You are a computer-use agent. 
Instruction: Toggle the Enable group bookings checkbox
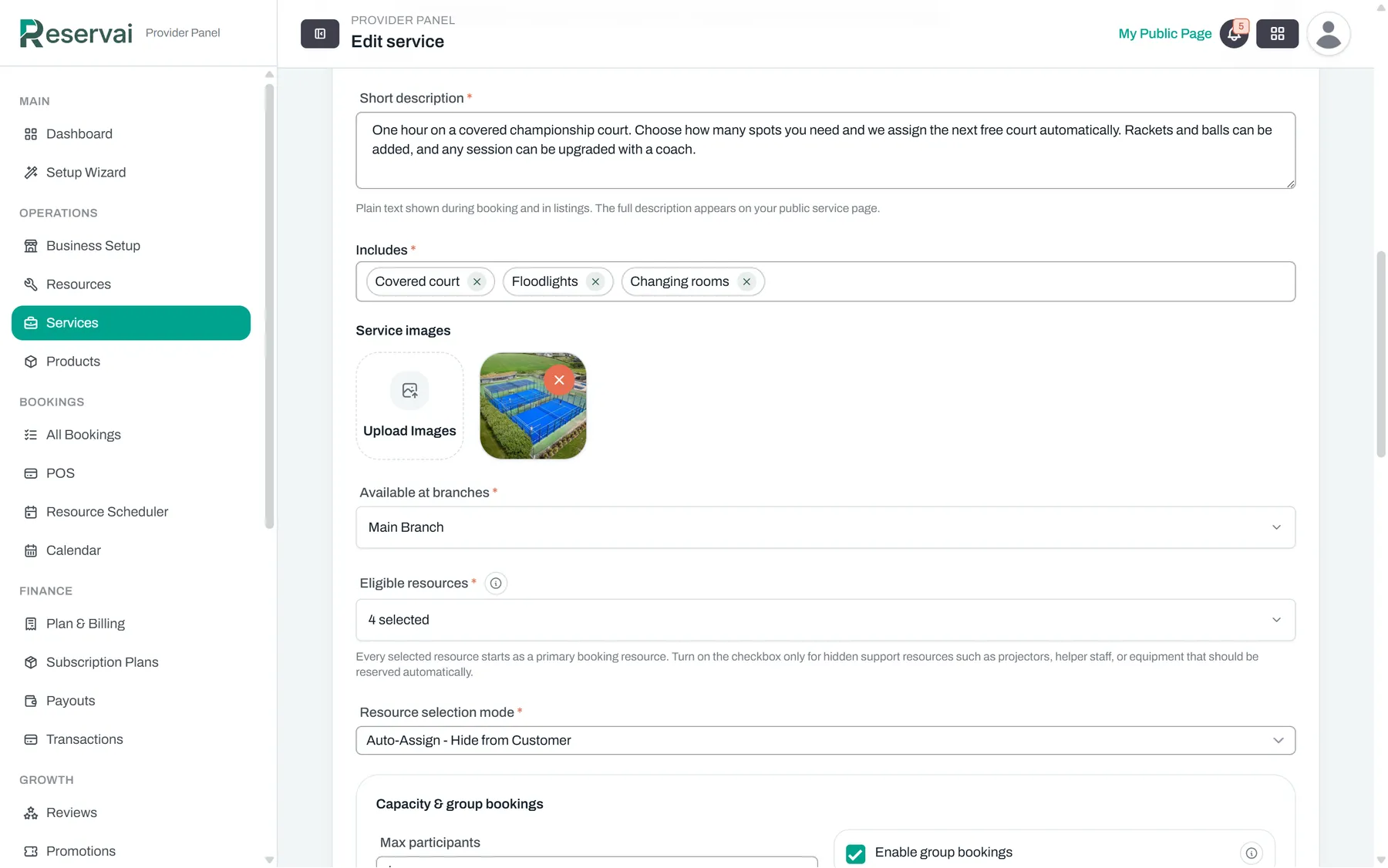point(855,853)
